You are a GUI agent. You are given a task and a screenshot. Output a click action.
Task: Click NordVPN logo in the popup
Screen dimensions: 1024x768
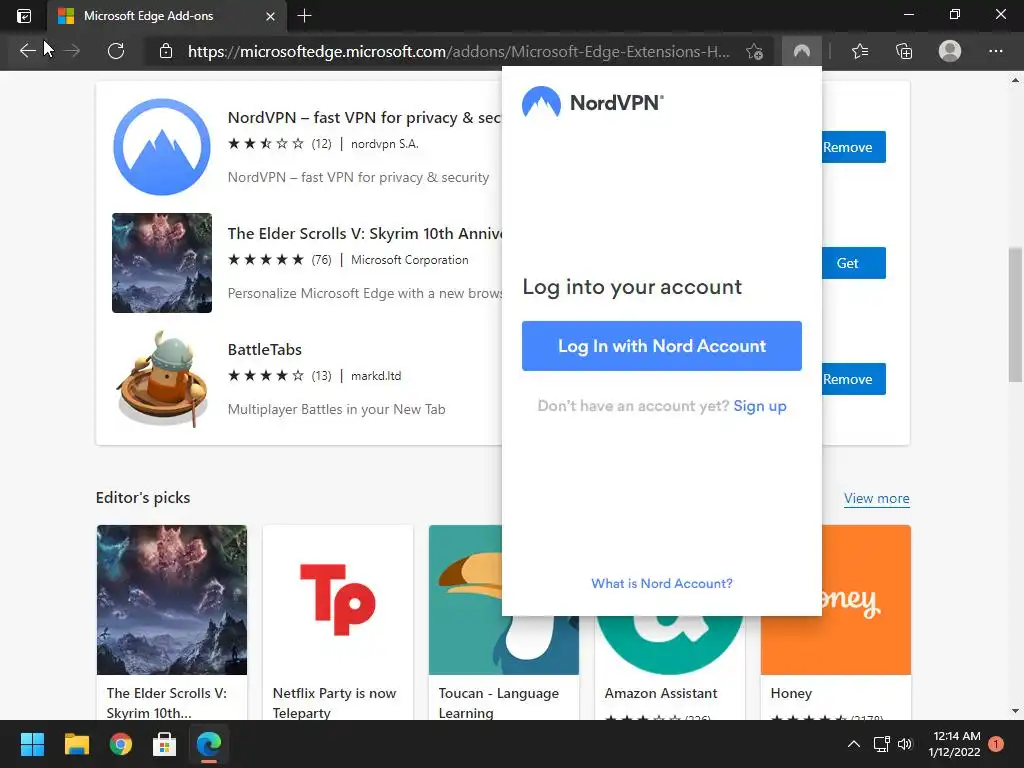pos(592,103)
